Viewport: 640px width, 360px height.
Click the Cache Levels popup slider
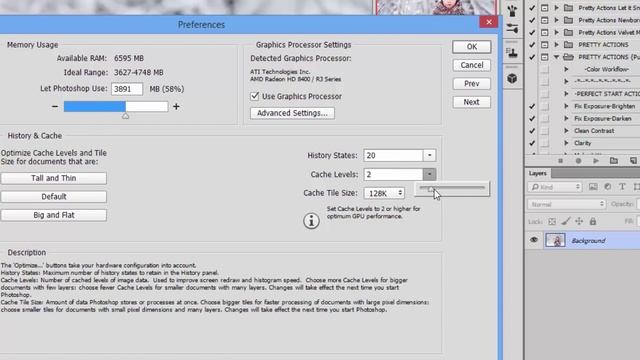pos(452,188)
